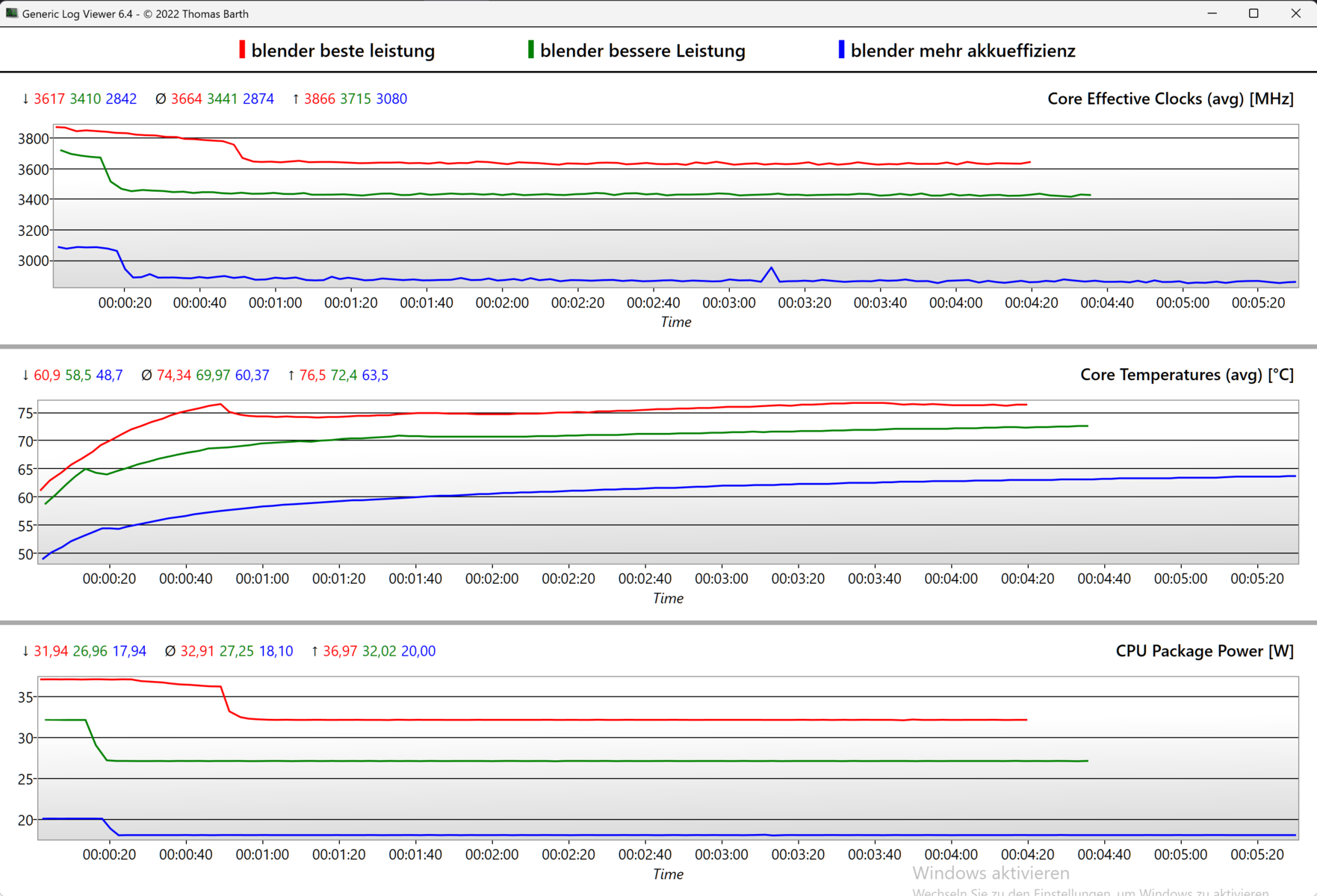Click the blue minimum value 17,94 in power stats

[x=129, y=652]
